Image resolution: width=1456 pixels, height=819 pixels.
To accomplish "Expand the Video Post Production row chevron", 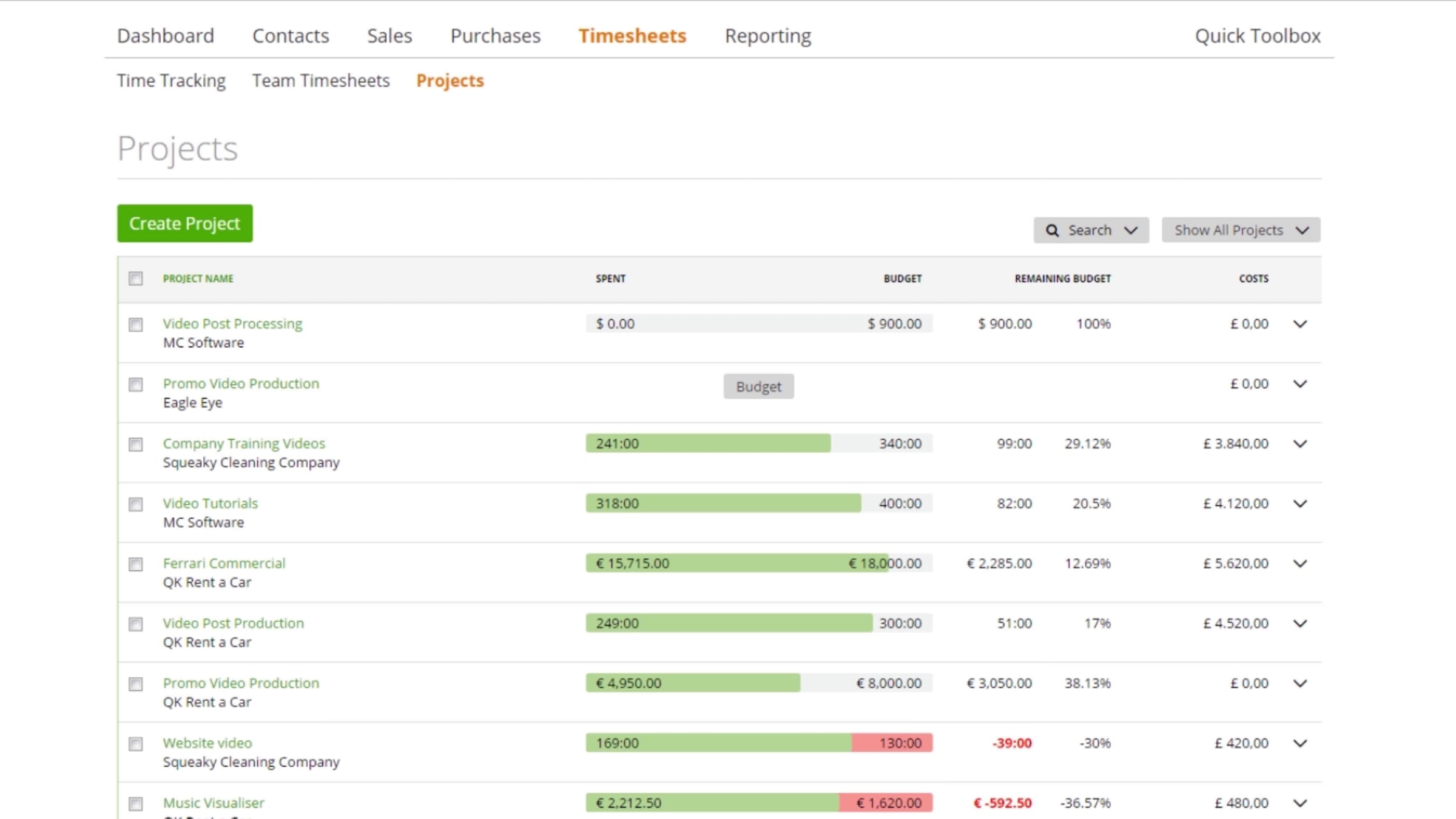I will coord(1299,623).
